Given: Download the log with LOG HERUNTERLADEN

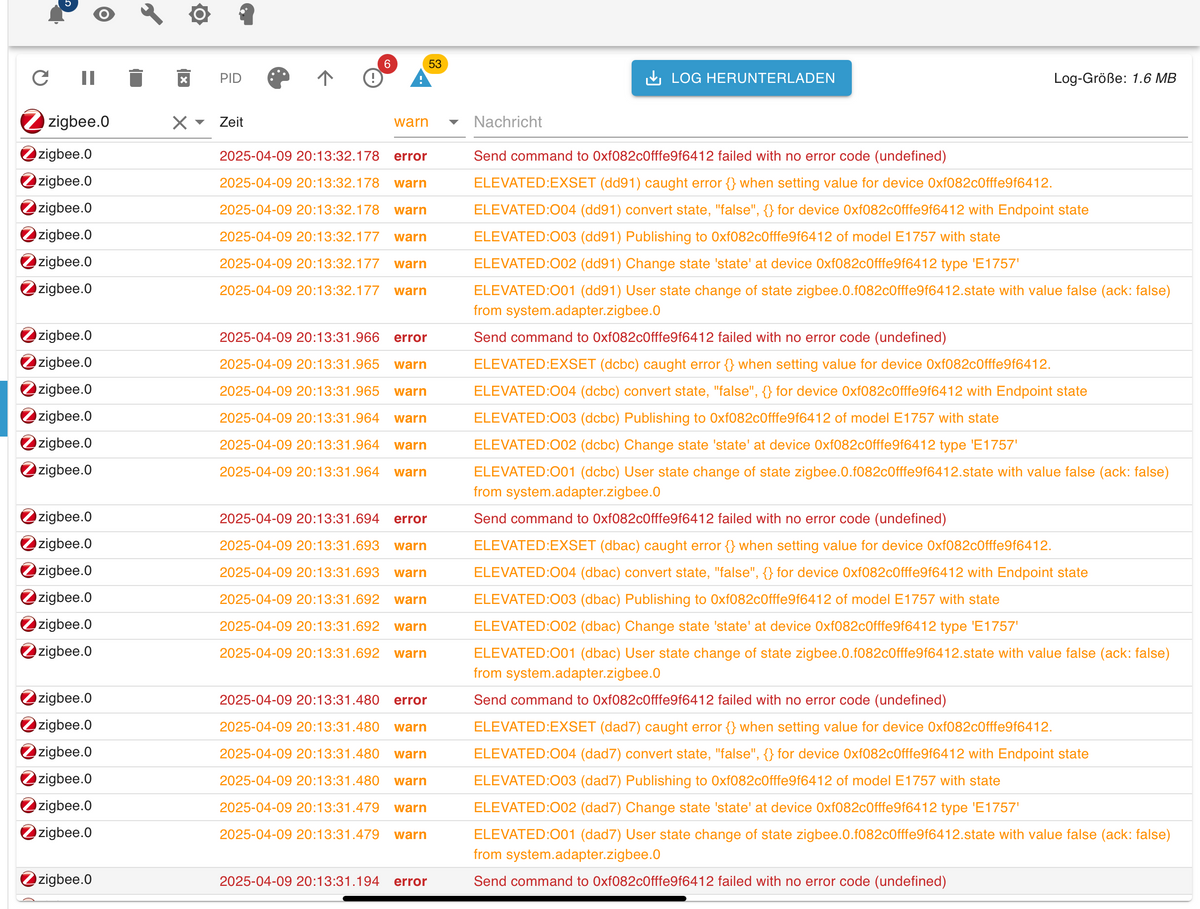Looking at the screenshot, I should coord(741,78).
